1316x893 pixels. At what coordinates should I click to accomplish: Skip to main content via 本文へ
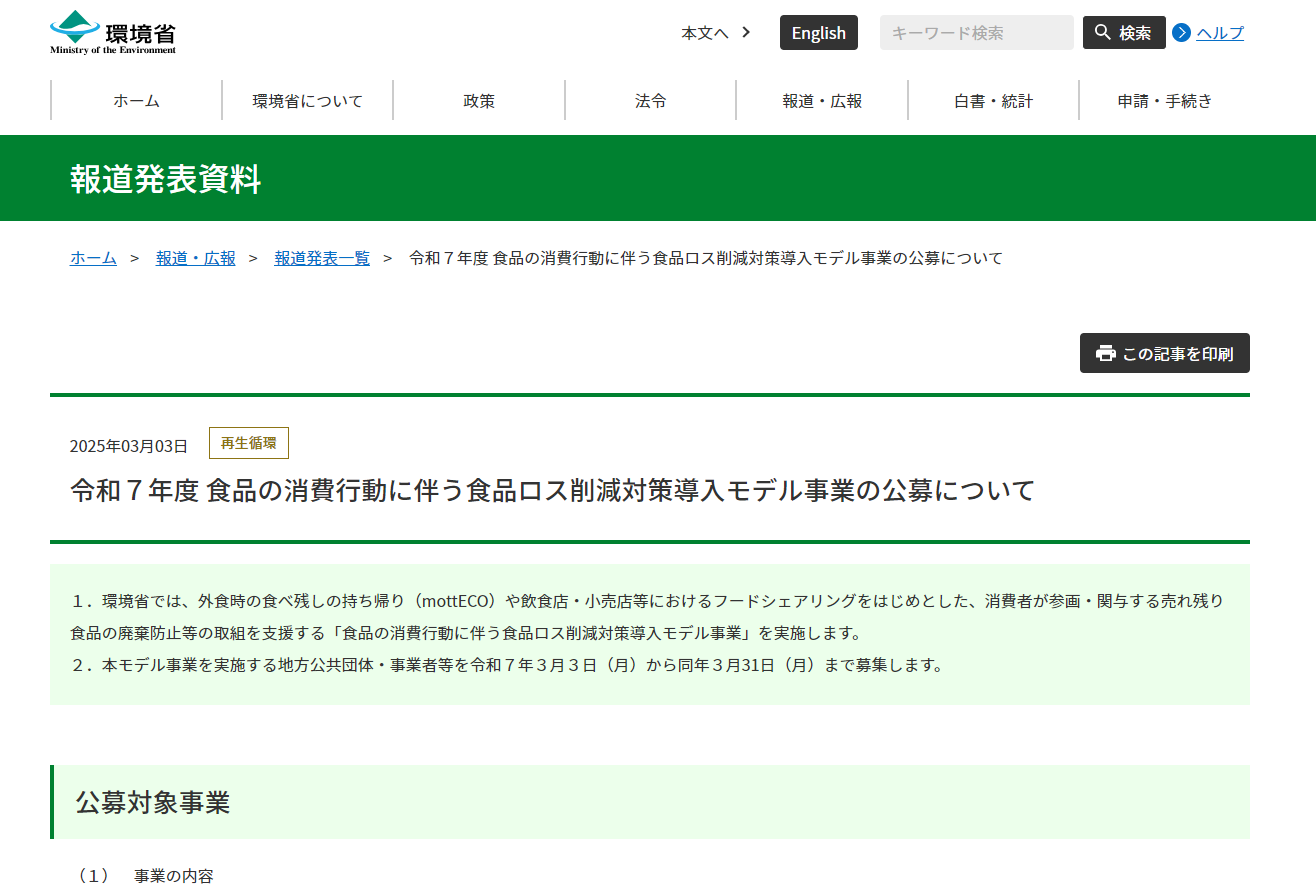(705, 33)
